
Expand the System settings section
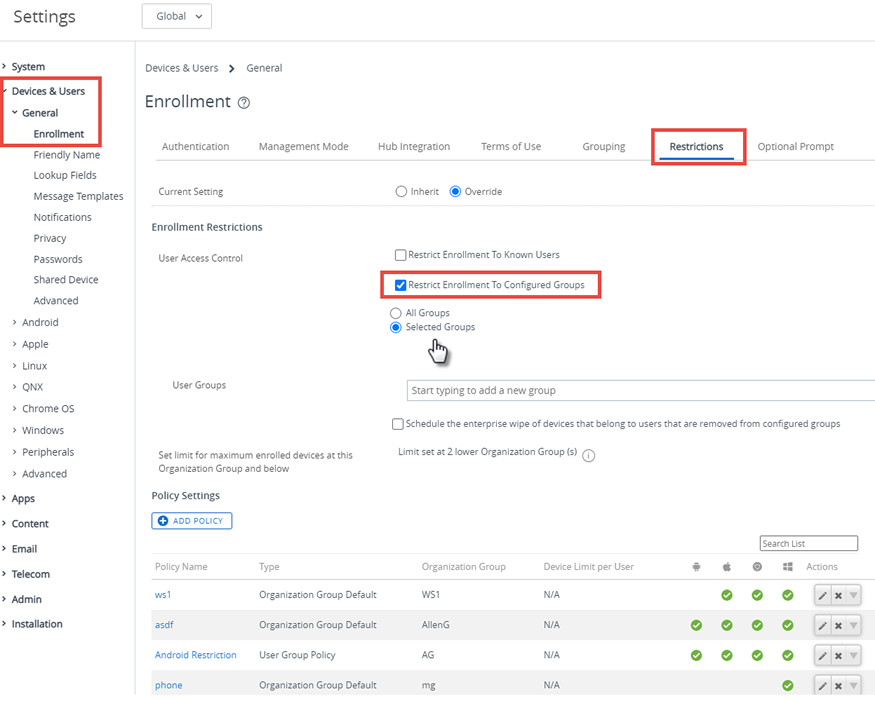pyautogui.click(x=4, y=66)
